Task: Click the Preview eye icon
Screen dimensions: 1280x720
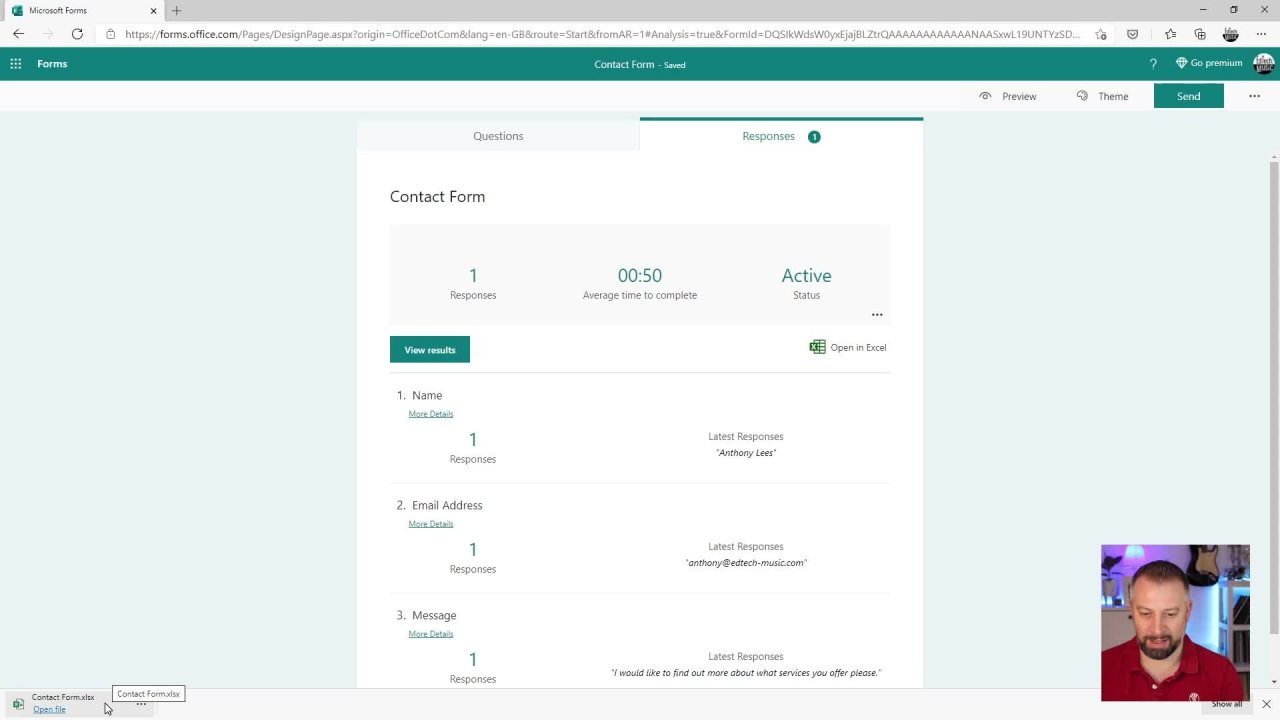Action: coord(985,96)
